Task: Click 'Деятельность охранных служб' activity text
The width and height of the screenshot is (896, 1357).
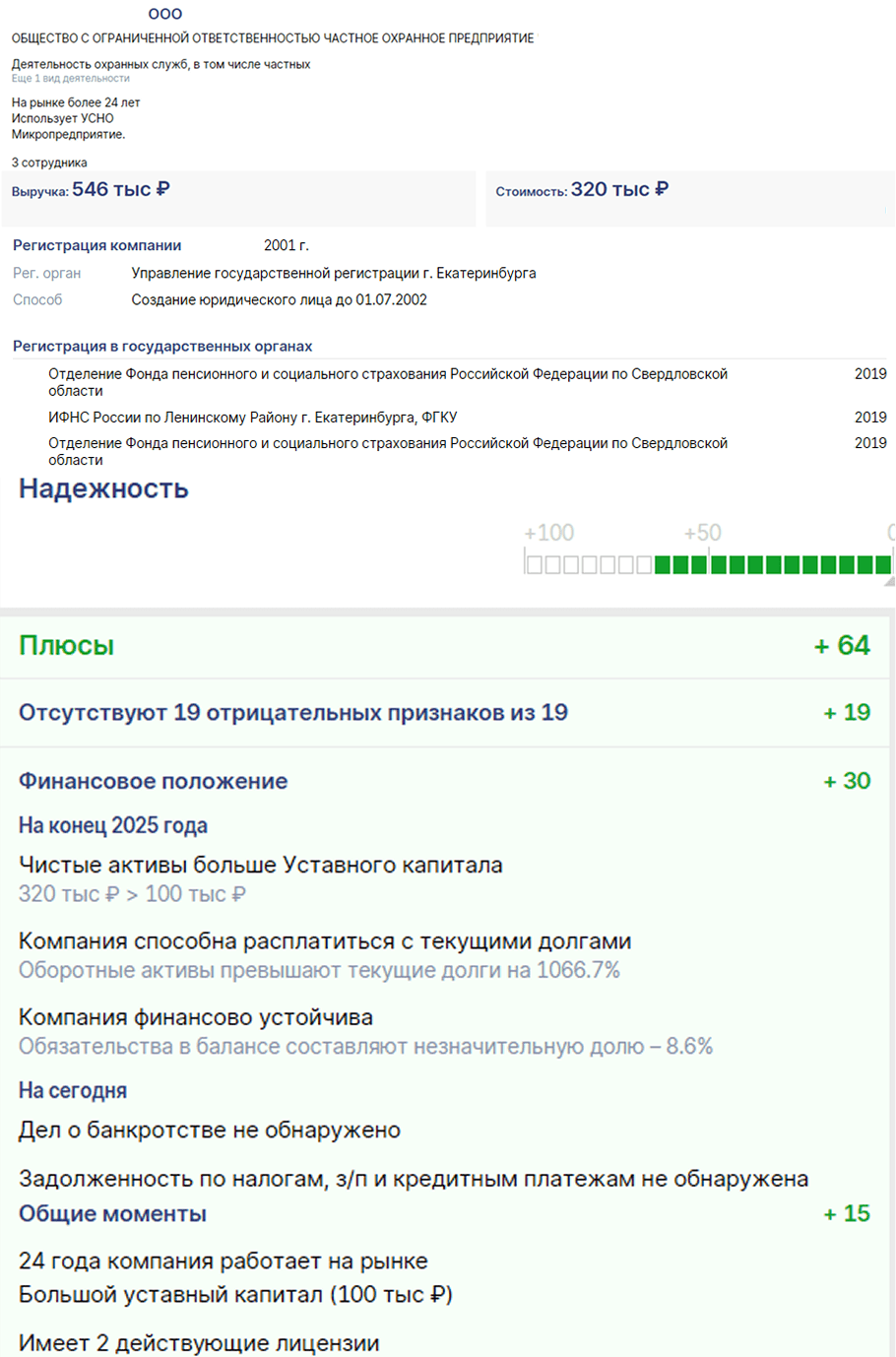Action: pyautogui.click(x=160, y=64)
